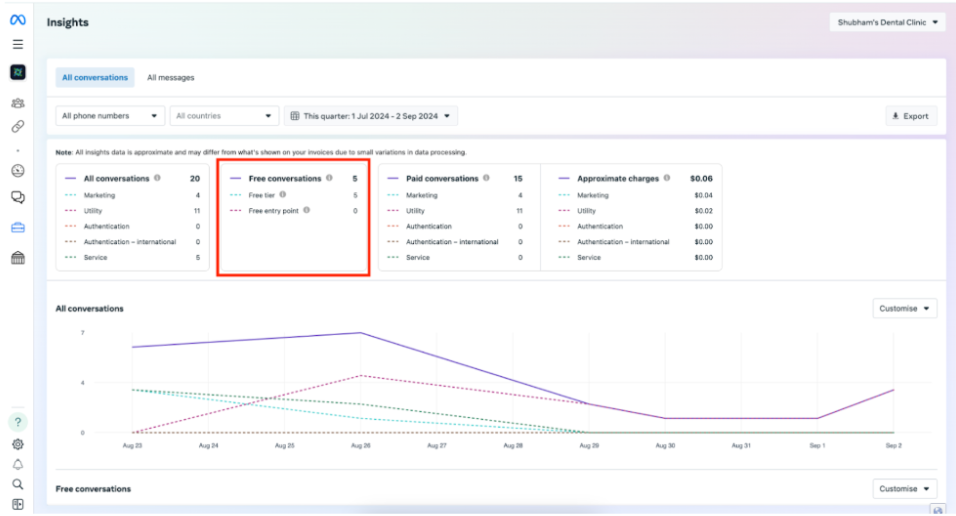Select the briefcase icon in left sidebar
Image resolution: width=956 pixels, height=516 pixels.
coord(17,227)
